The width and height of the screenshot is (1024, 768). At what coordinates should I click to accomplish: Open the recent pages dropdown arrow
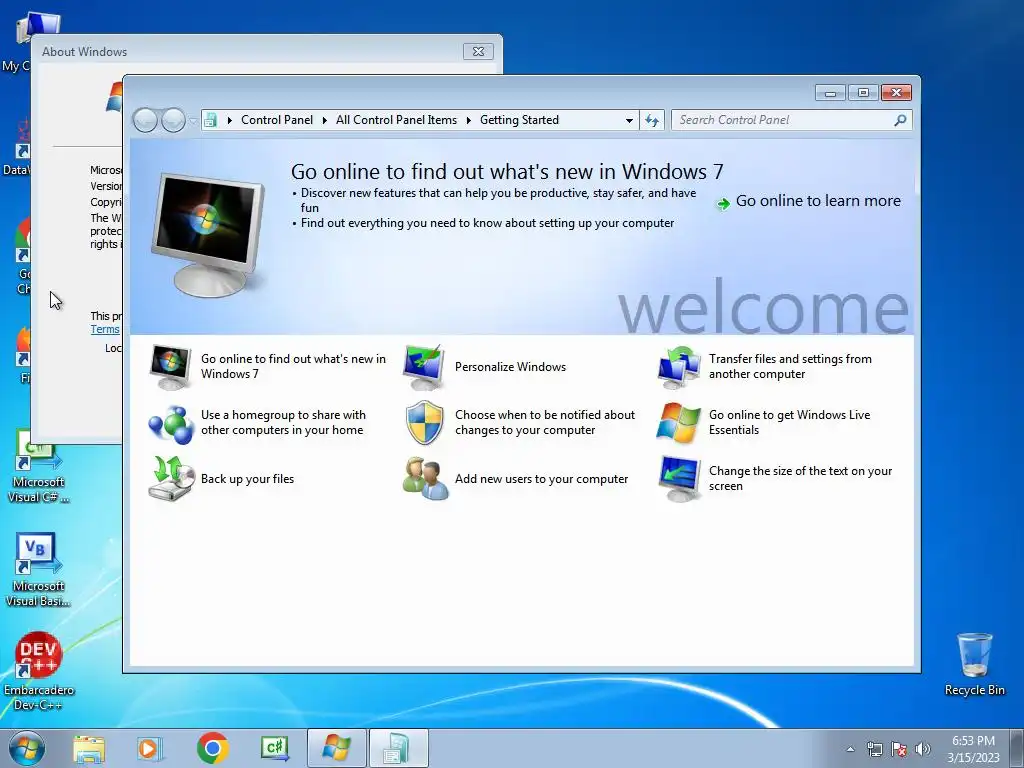click(193, 120)
